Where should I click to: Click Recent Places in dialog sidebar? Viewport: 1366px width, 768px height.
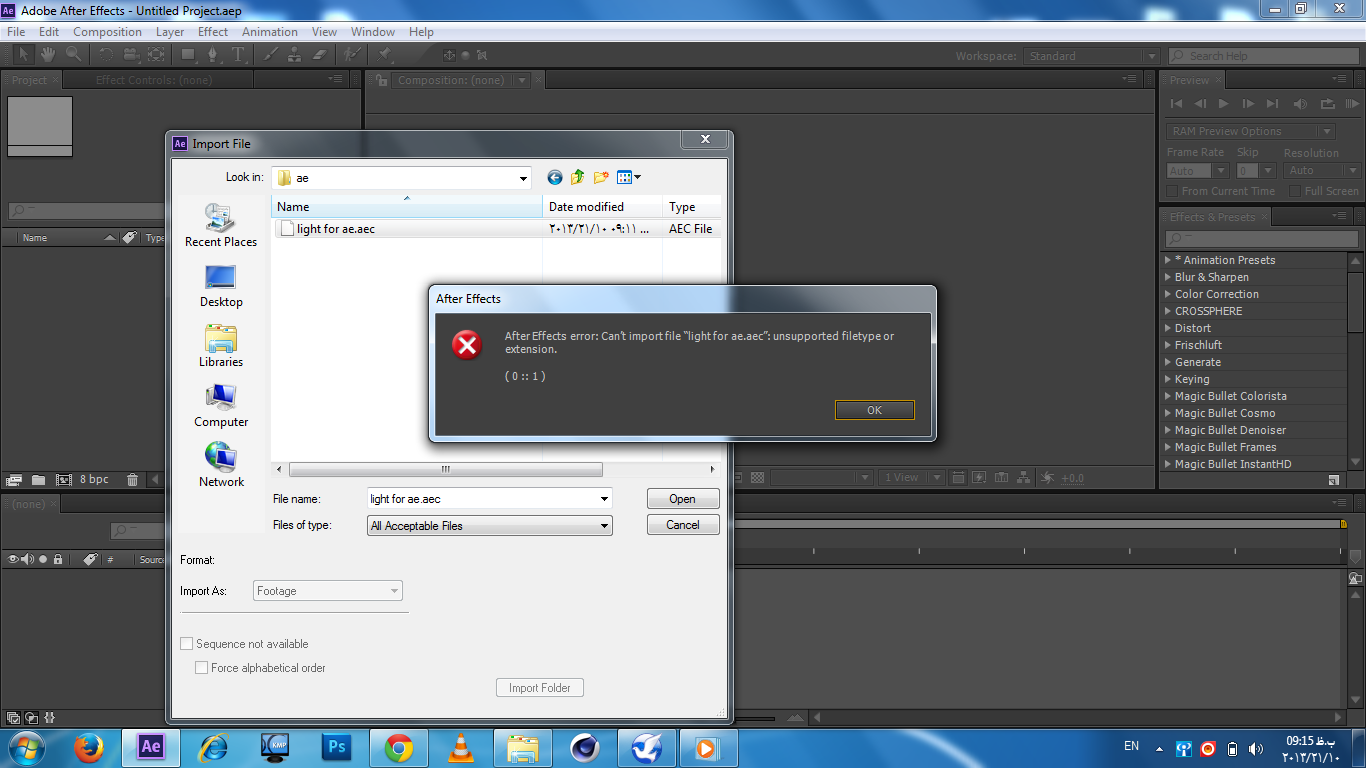[x=221, y=225]
